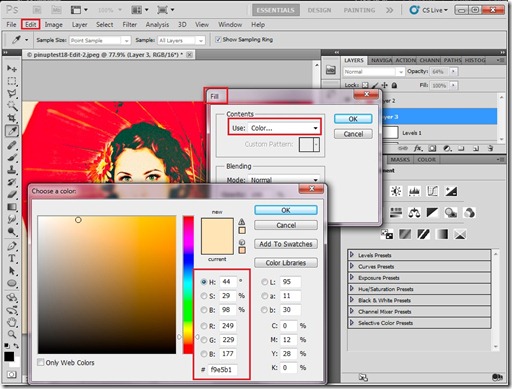Uncheck Show Sampling Ring
Image resolution: width=512 pixels, height=389 pixels.
tap(218, 40)
